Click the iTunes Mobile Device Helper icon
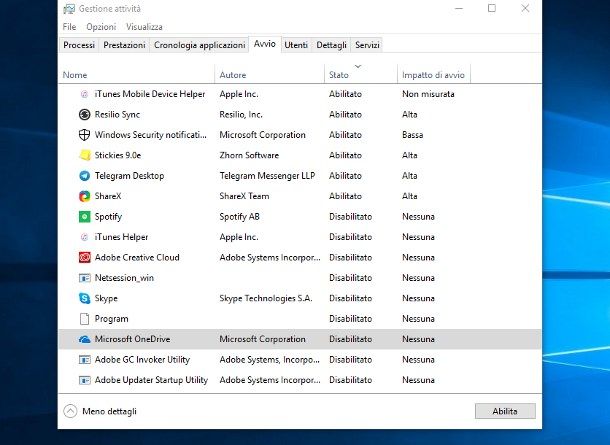Screen dimensions: 610x445 point(84,94)
